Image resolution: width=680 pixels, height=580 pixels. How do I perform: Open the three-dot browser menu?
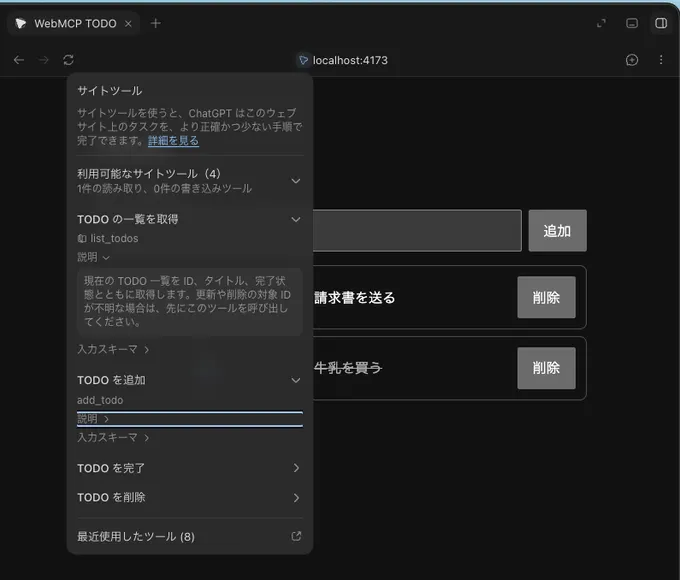(661, 60)
